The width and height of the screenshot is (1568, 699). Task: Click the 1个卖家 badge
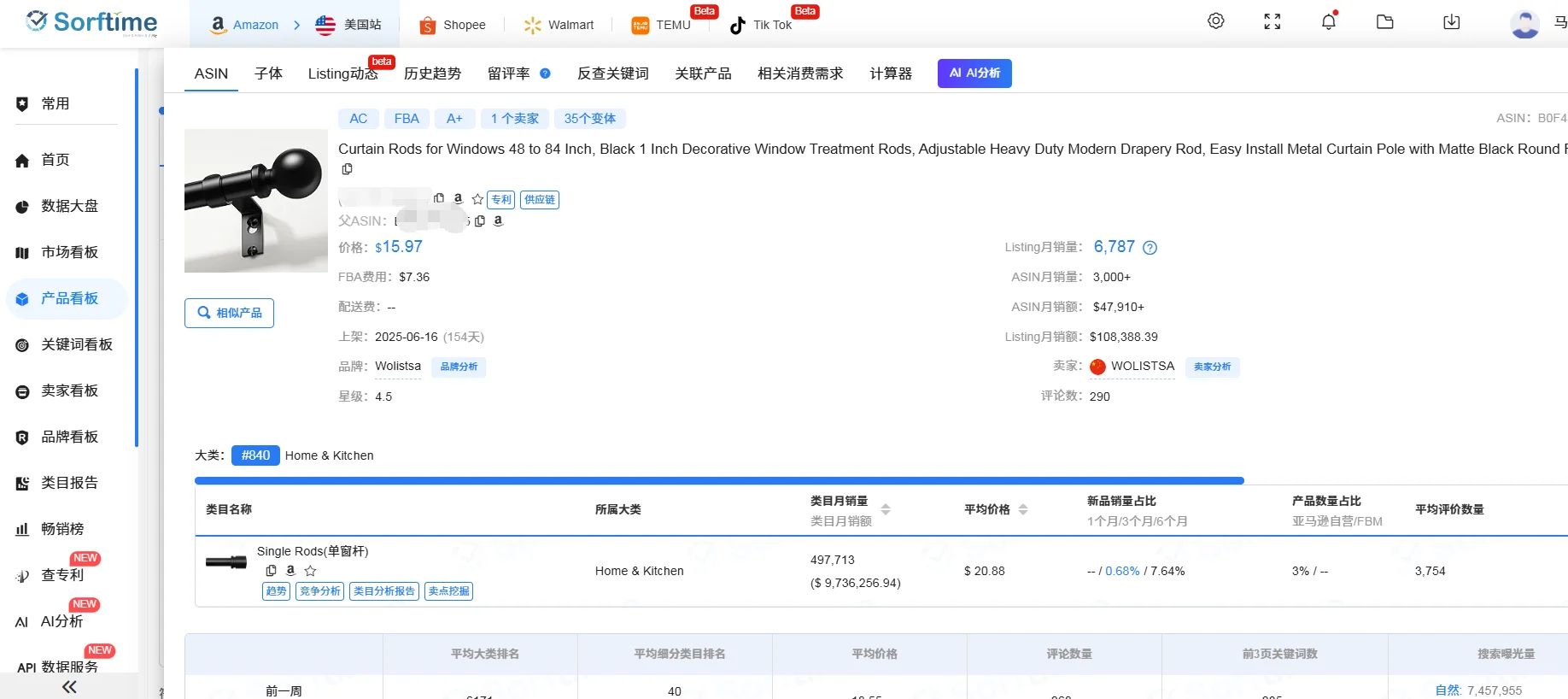tap(515, 119)
